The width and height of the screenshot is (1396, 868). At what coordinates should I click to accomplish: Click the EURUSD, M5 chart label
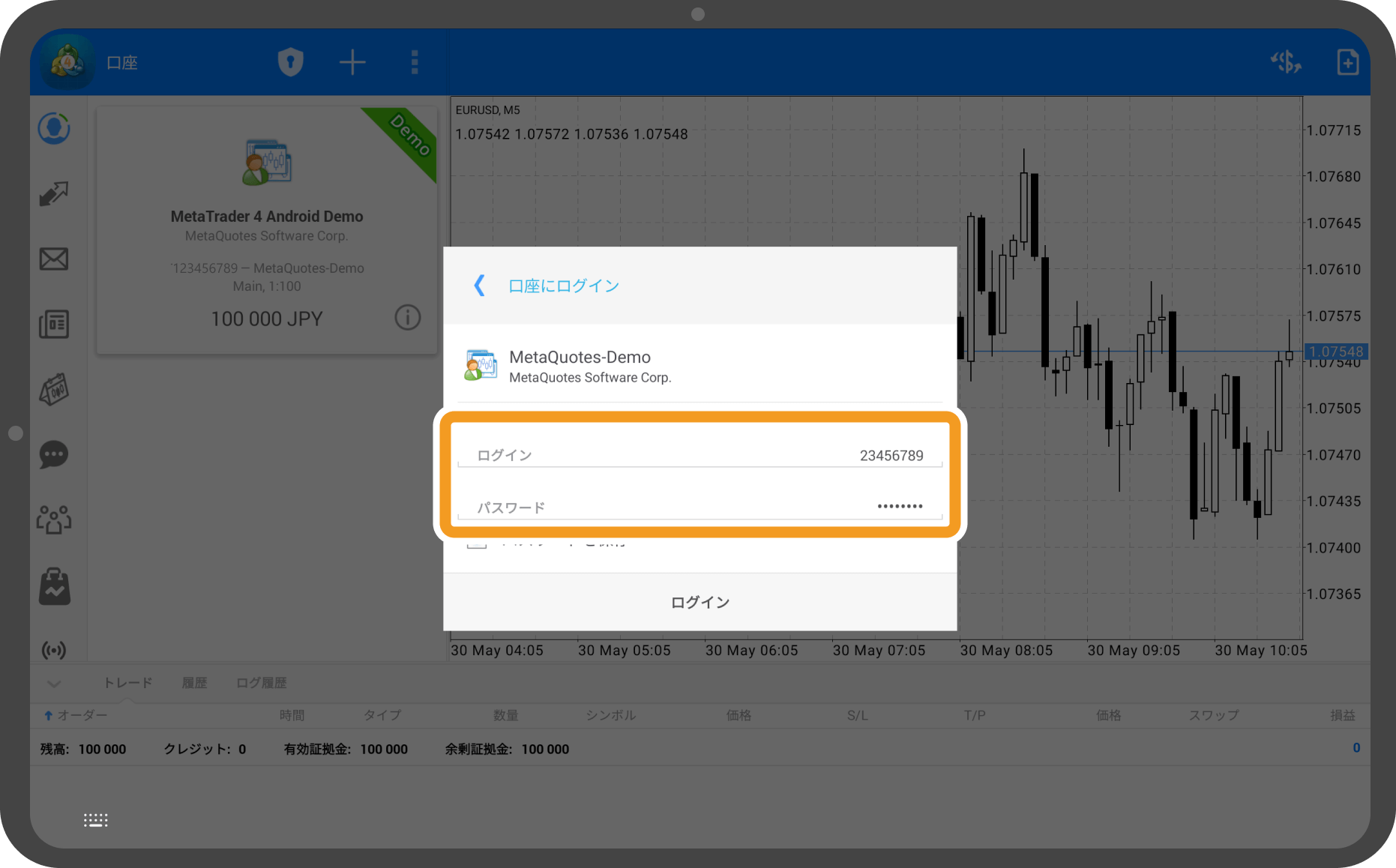click(x=487, y=110)
